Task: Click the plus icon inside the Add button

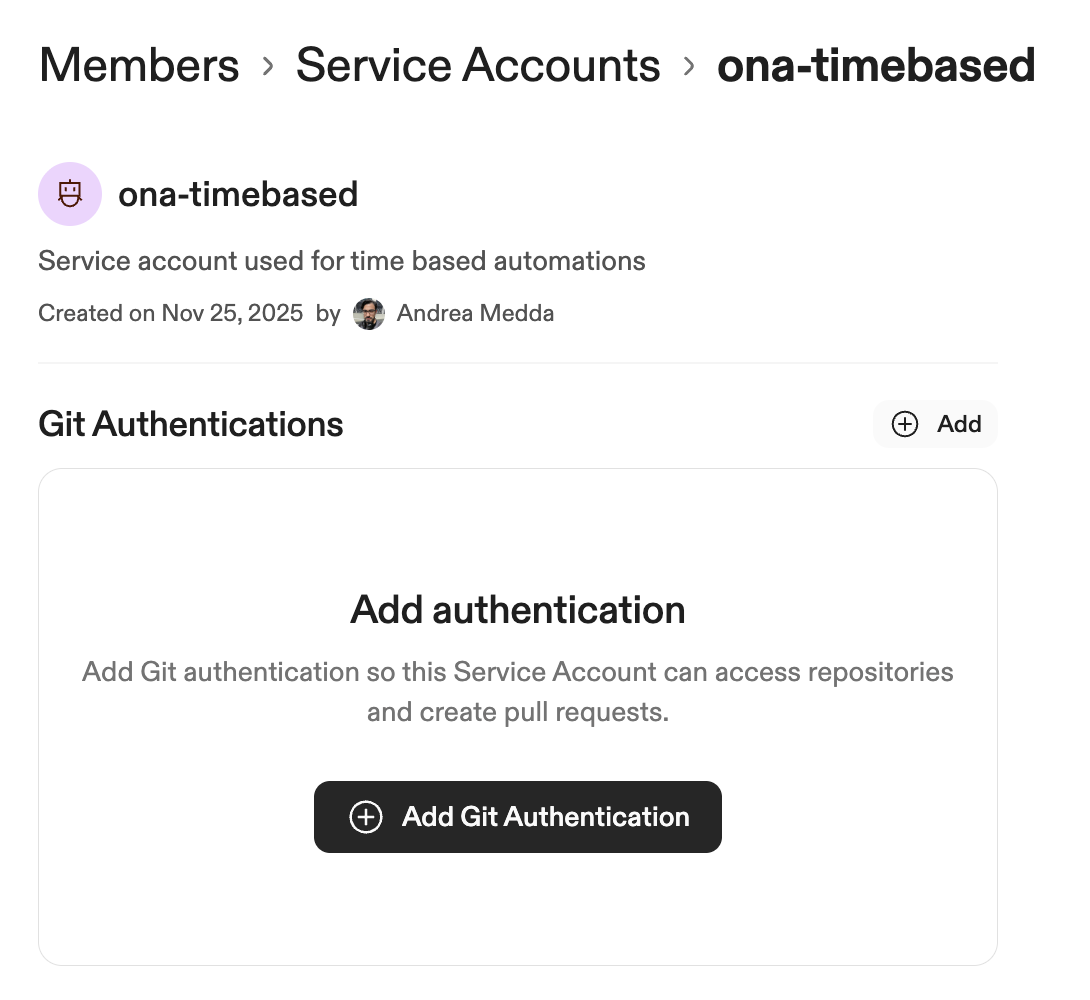Action: click(x=904, y=424)
